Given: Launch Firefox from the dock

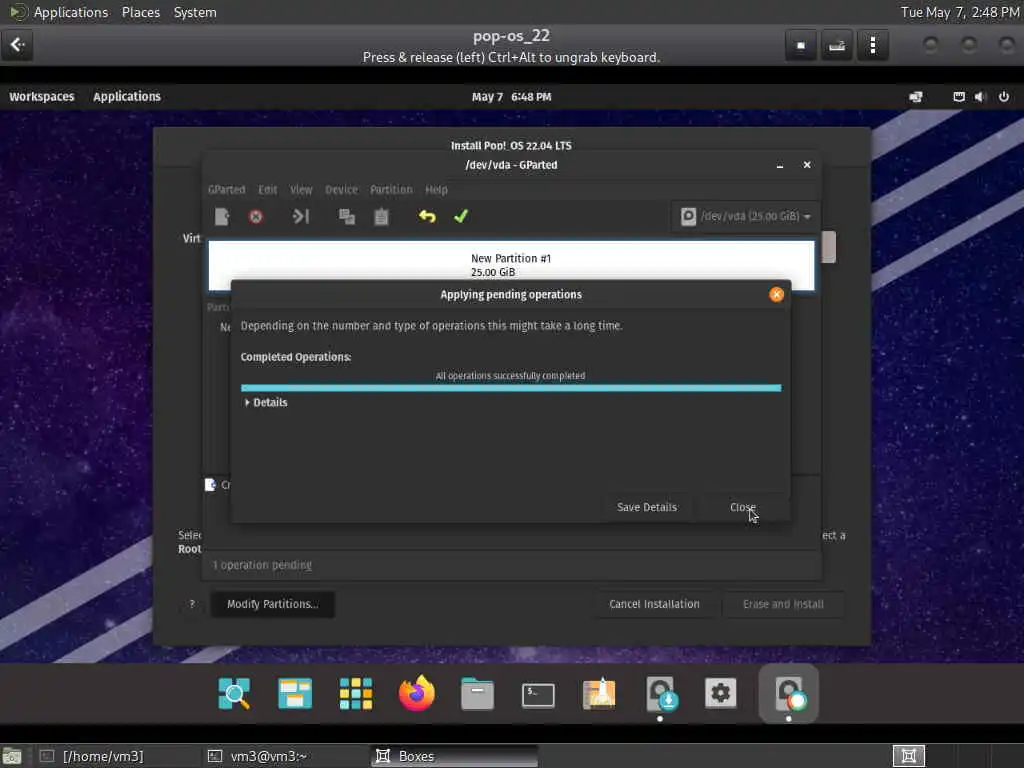Looking at the screenshot, I should click(417, 693).
